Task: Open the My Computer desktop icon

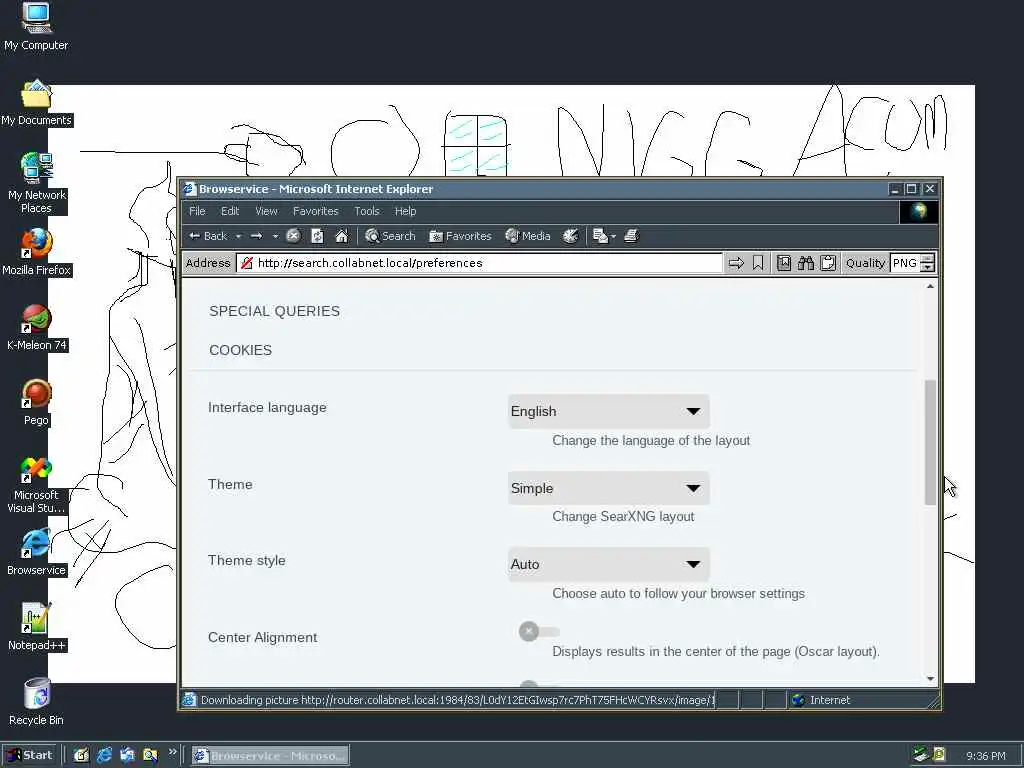Action: pos(36,26)
